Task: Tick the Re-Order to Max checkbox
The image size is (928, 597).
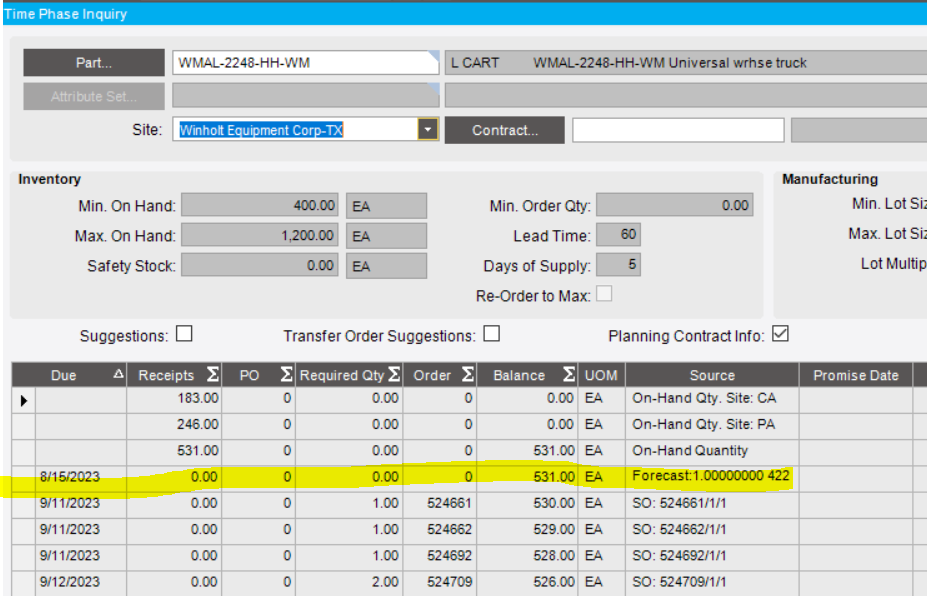Action: click(x=604, y=293)
